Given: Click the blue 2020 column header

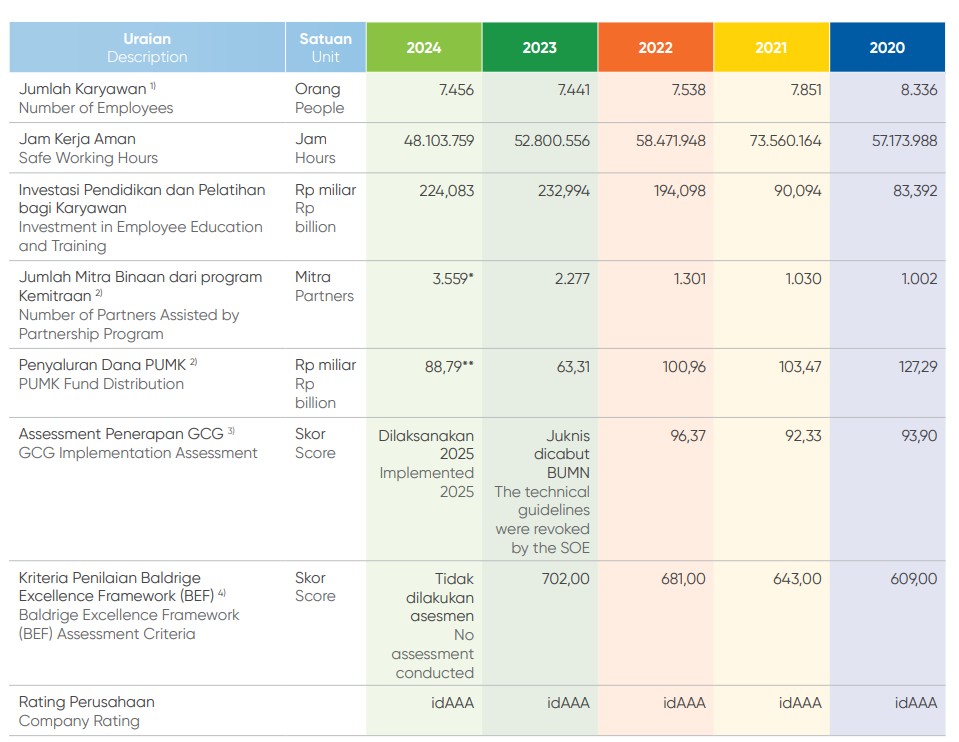Looking at the screenshot, I should (x=887, y=48).
